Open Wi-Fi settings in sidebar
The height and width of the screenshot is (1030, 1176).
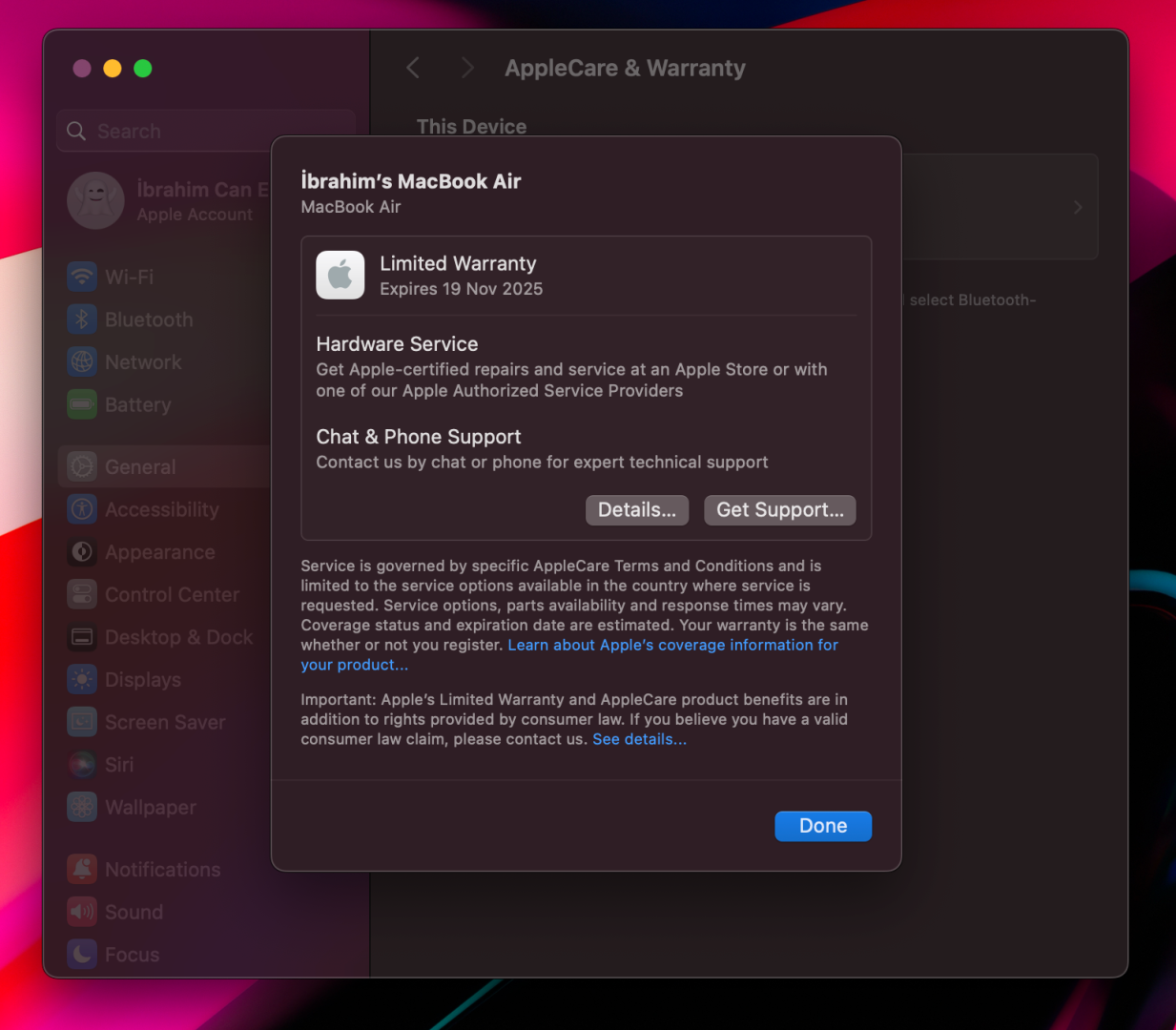tap(162, 278)
